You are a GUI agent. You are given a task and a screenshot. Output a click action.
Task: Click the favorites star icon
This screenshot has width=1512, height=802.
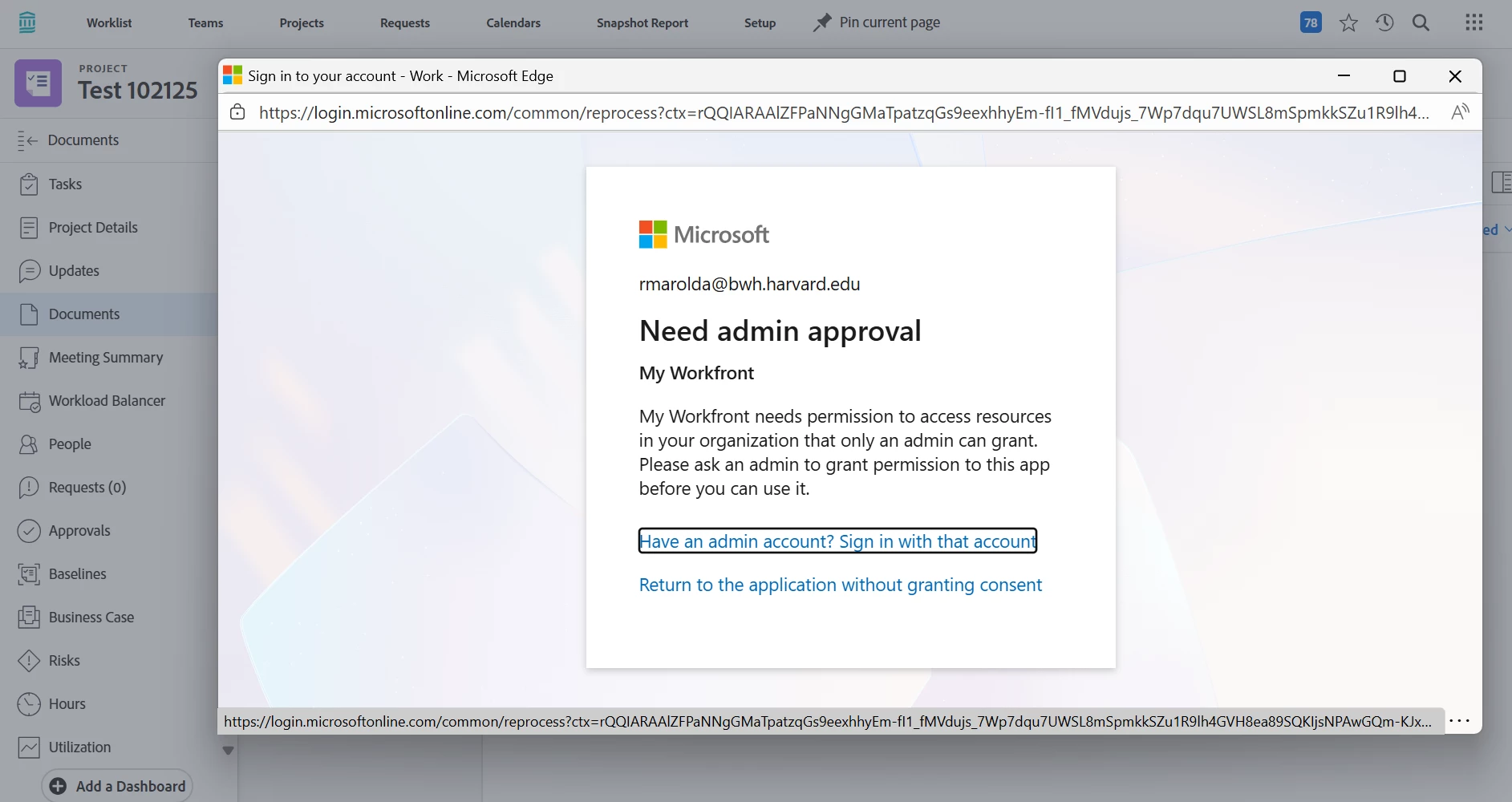click(1348, 22)
